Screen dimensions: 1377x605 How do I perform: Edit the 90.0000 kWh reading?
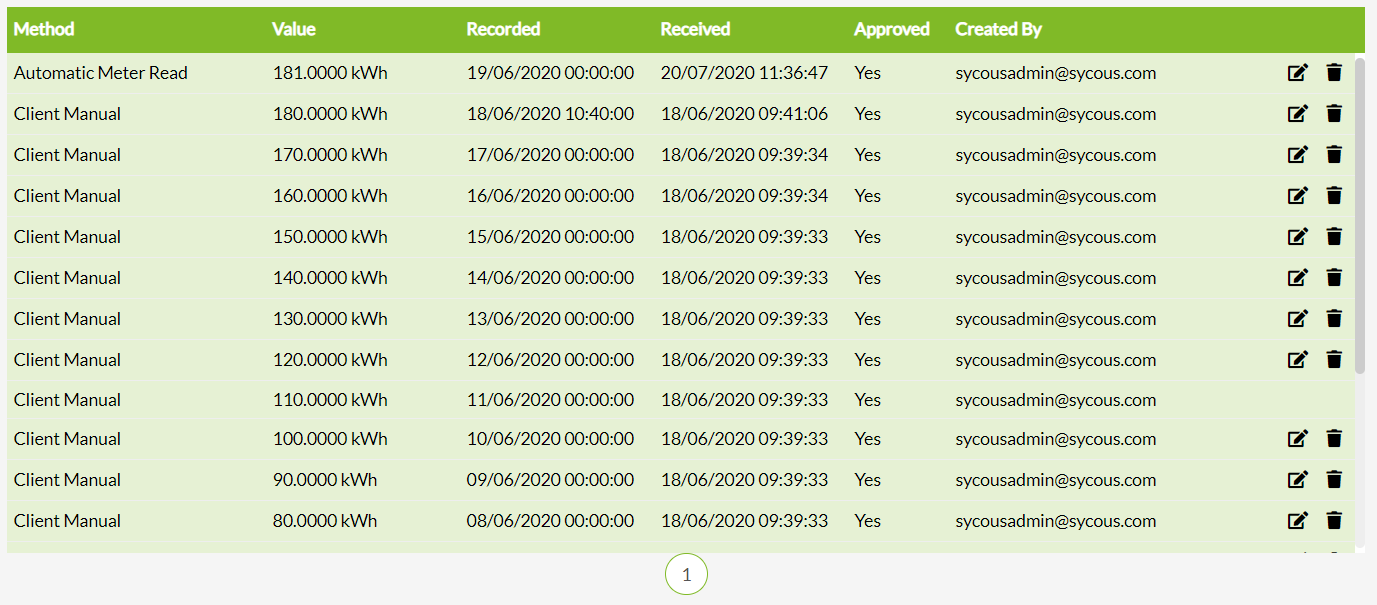(x=1297, y=480)
